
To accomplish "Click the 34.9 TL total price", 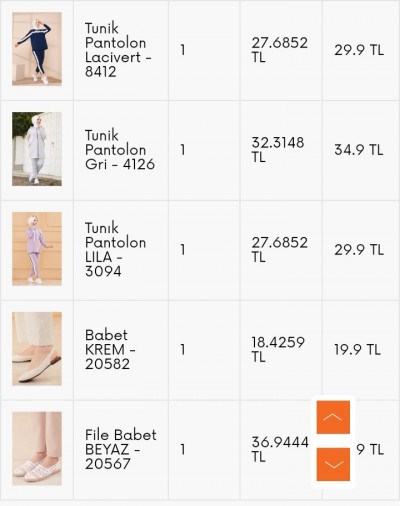I will click(x=359, y=150).
